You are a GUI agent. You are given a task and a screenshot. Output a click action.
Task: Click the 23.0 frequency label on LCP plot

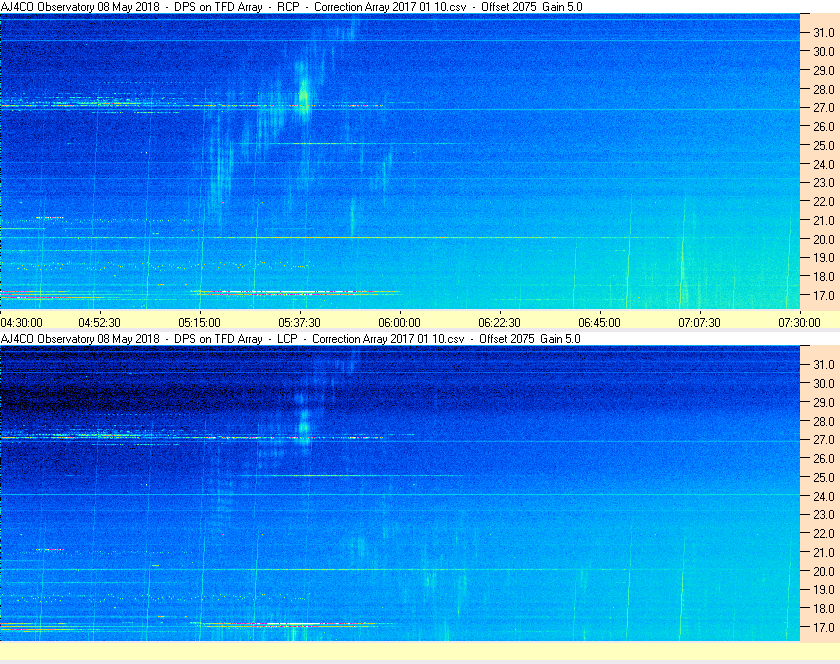(x=824, y=514)
